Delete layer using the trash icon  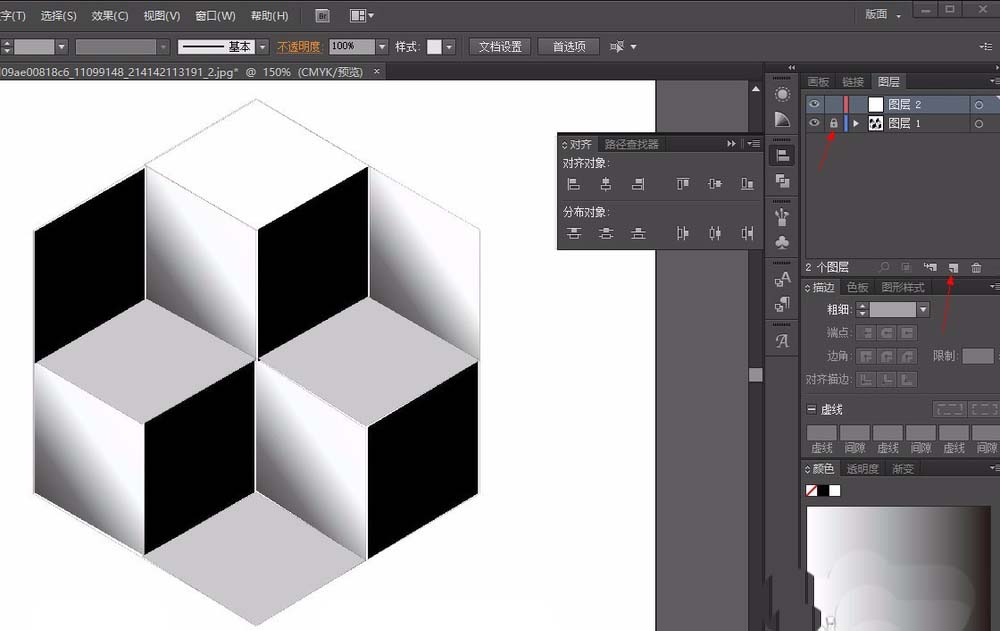tap(976, 267)
